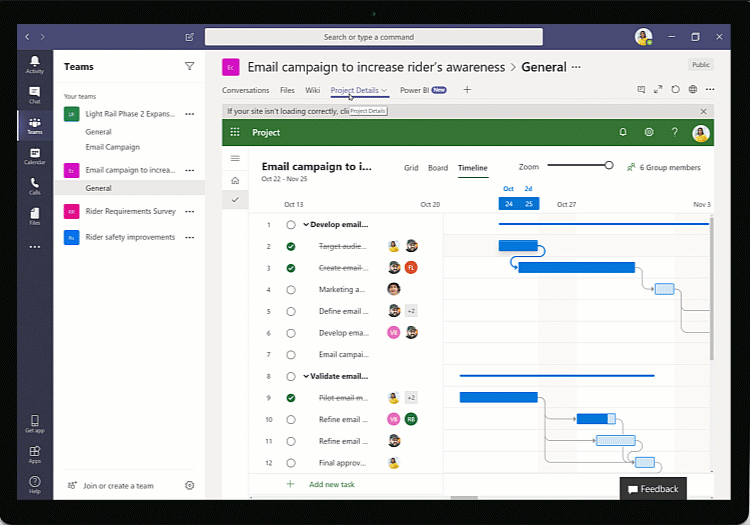Mark task 1 Develop email complete
The width and height of the screenshot is (750, 525).
(291, 225)
